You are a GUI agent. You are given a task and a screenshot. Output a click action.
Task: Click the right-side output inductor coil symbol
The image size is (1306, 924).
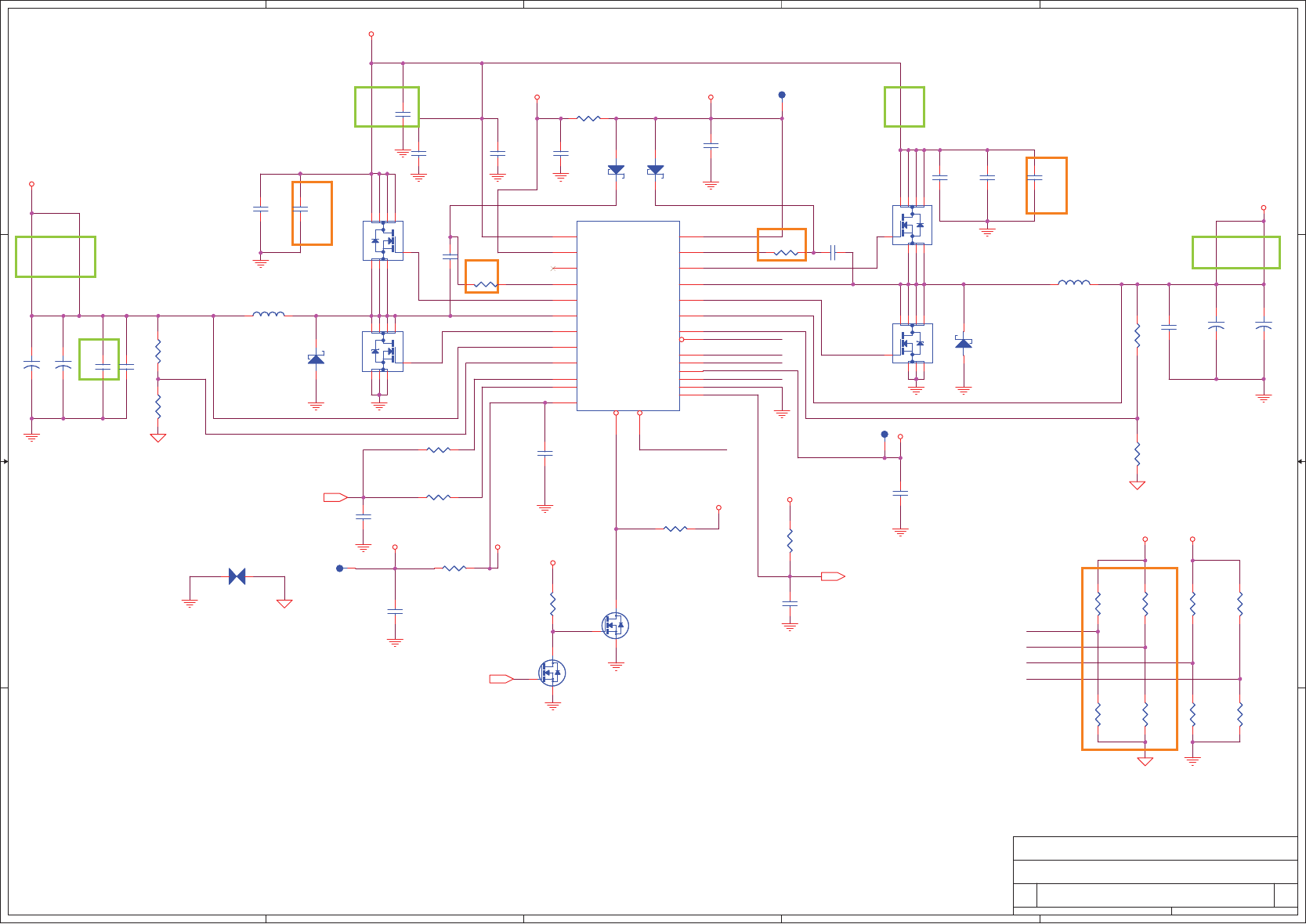tap(1074, 282)
